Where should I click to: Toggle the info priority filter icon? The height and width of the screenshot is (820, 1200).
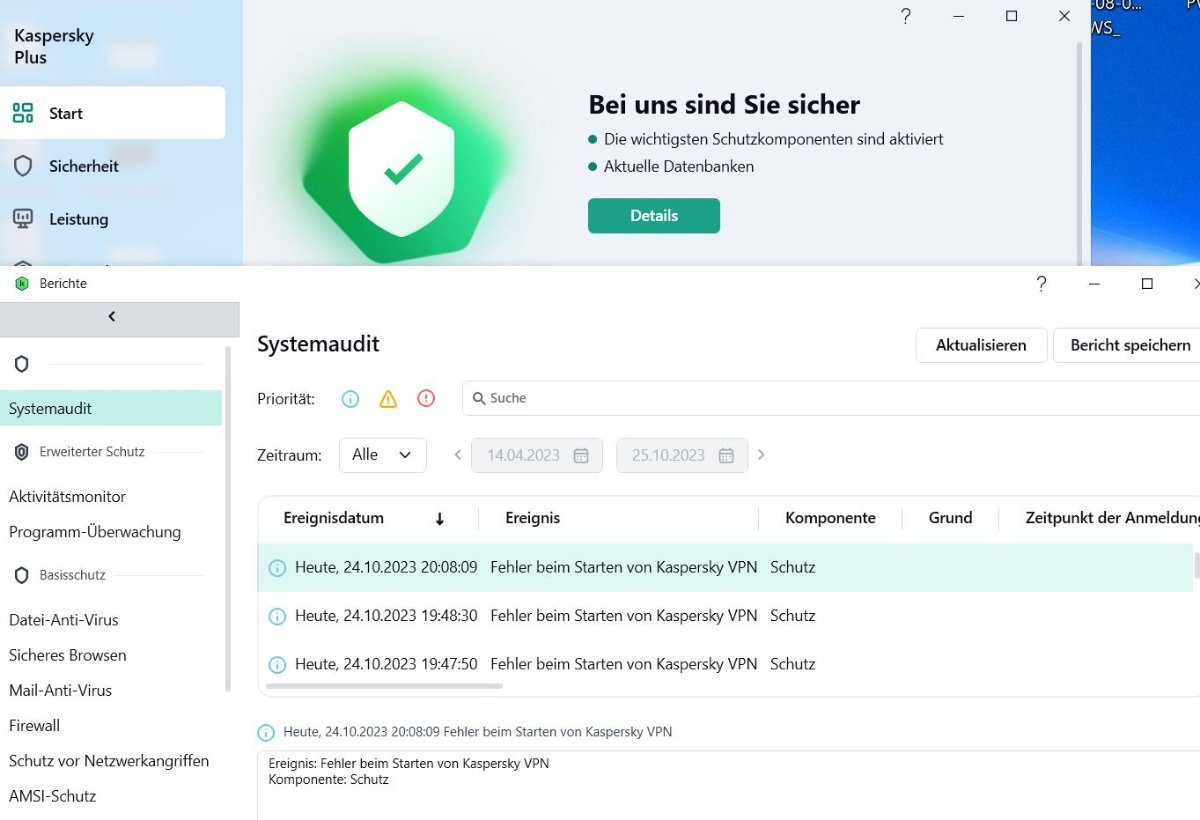point(350,399)
